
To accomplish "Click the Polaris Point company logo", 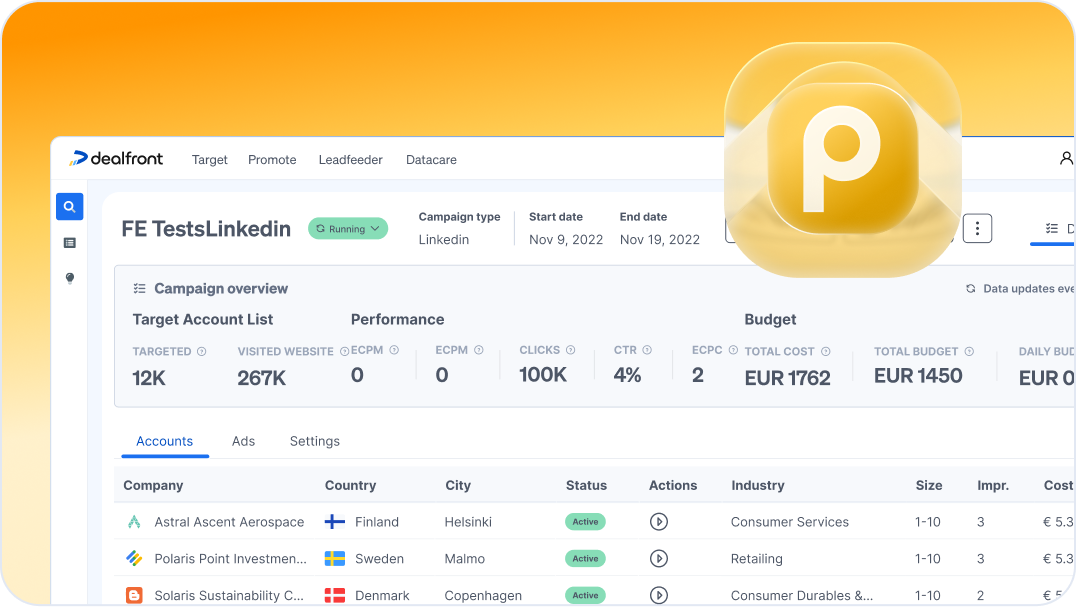I will 134,558.
